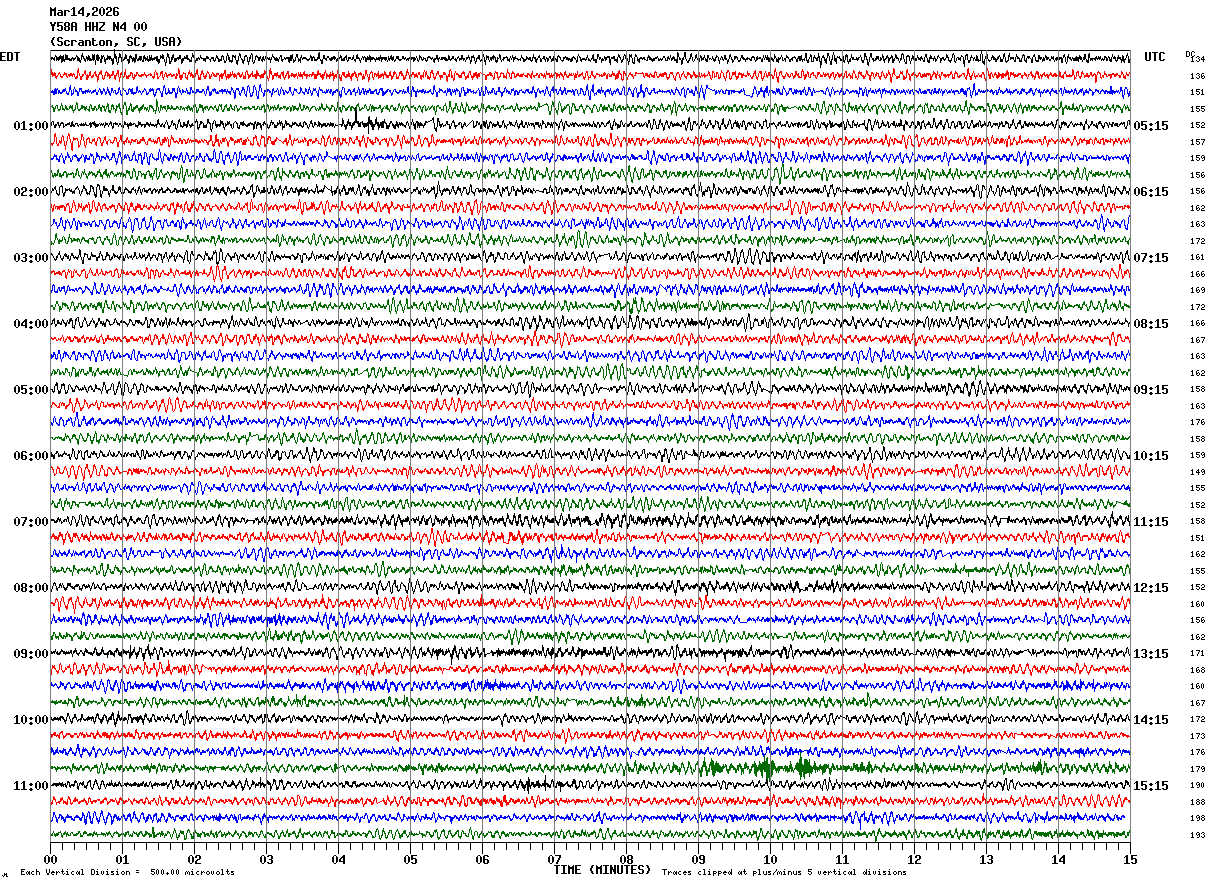
Task: Click the DC offset value '161'
Action: (x=1197, y=258)
